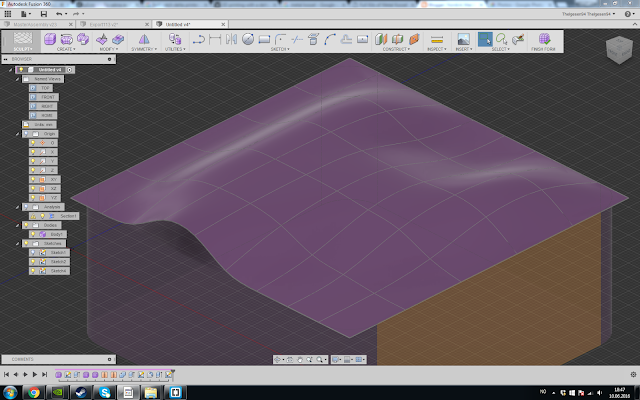Select the Offset Plane construct icon
The image size is (640, 400).
381,39
